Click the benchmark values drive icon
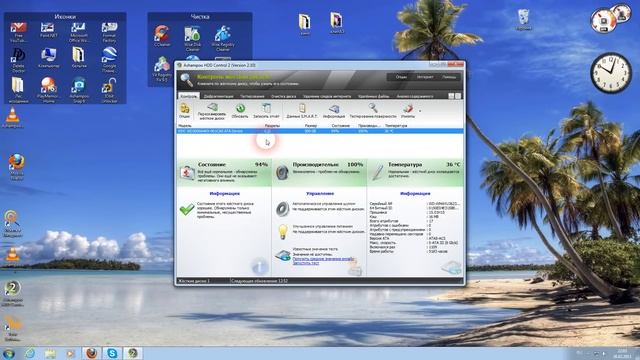The image size is (640, 360). click(282, 256)
